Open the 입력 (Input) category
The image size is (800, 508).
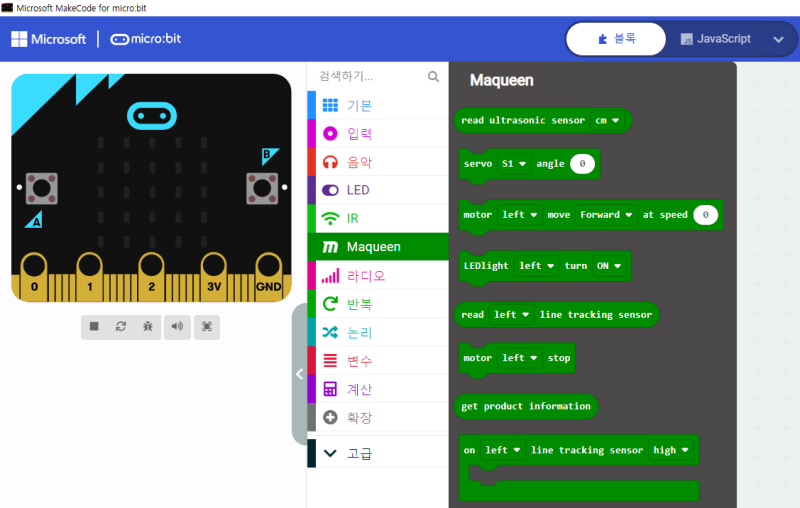[378, 134]
